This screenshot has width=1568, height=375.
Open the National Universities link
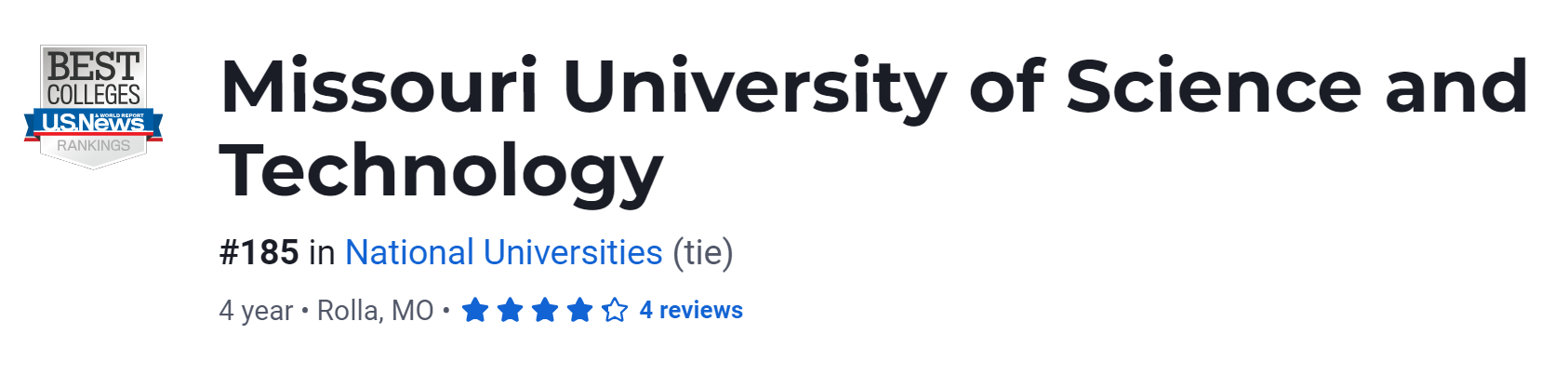pyautogui.click(x=503, y=253)
